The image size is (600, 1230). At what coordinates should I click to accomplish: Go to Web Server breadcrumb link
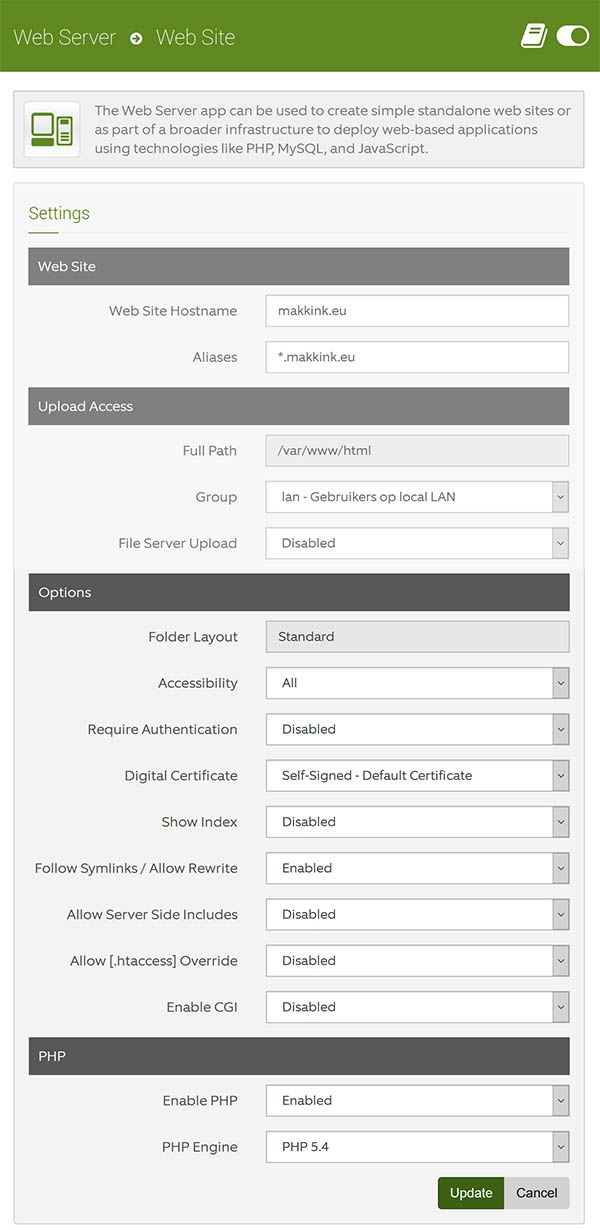[65, 37]
